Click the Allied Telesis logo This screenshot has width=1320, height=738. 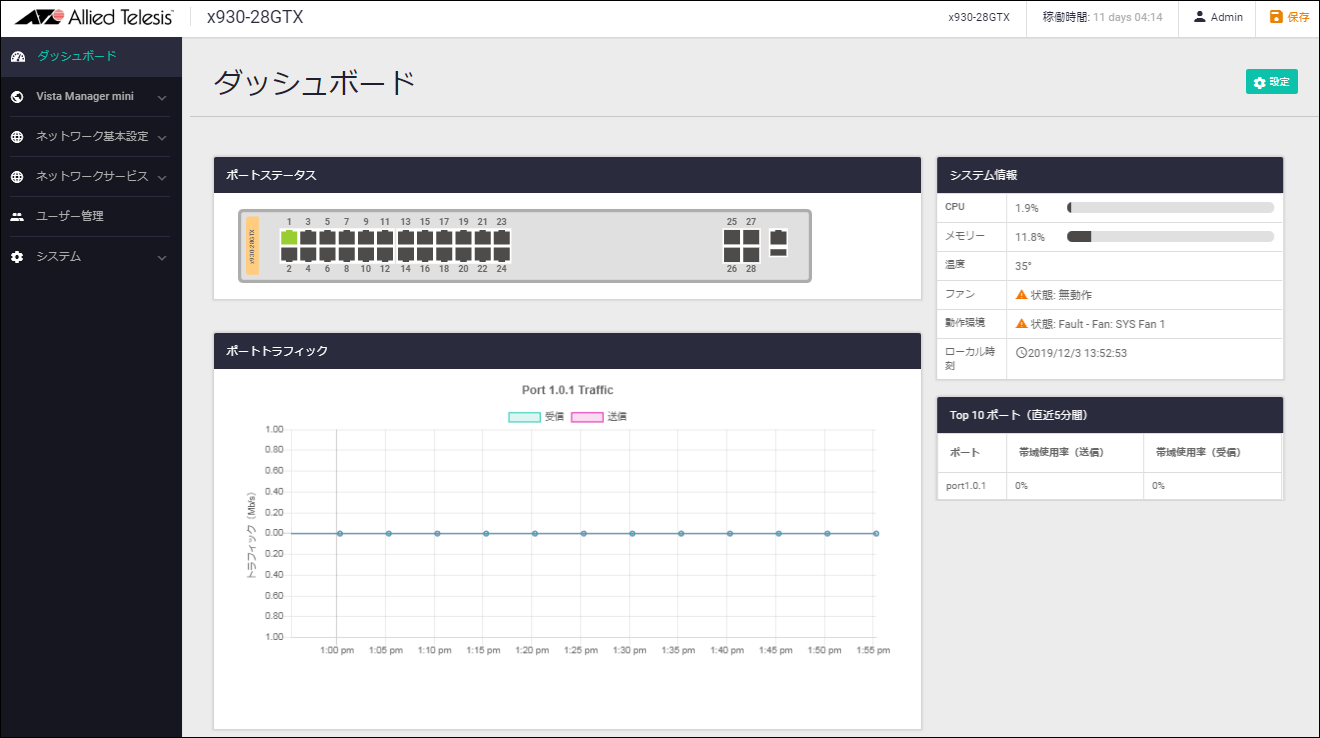(x=94, y=17)
